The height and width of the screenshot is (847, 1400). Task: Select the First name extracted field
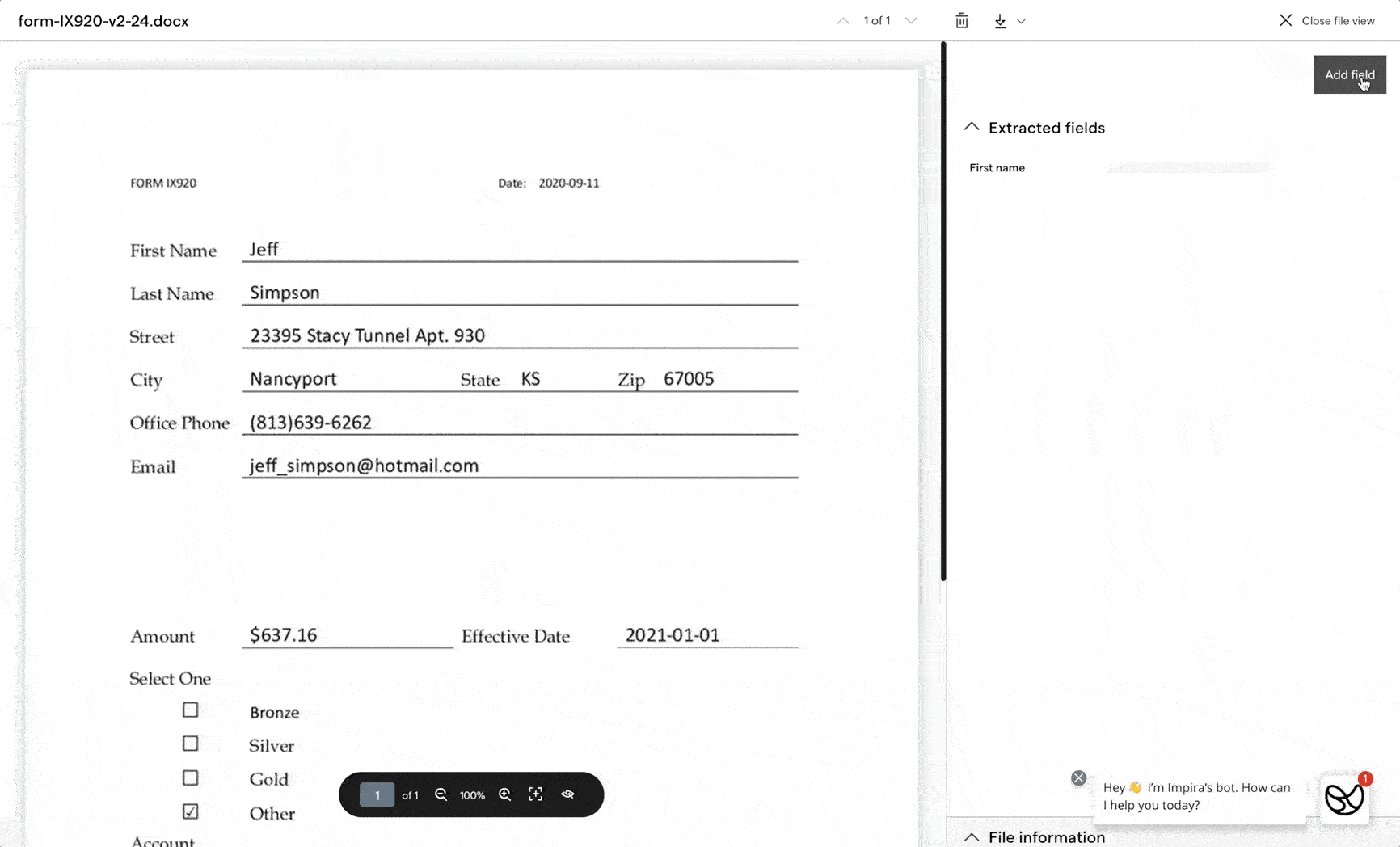[x=997, y=168]
